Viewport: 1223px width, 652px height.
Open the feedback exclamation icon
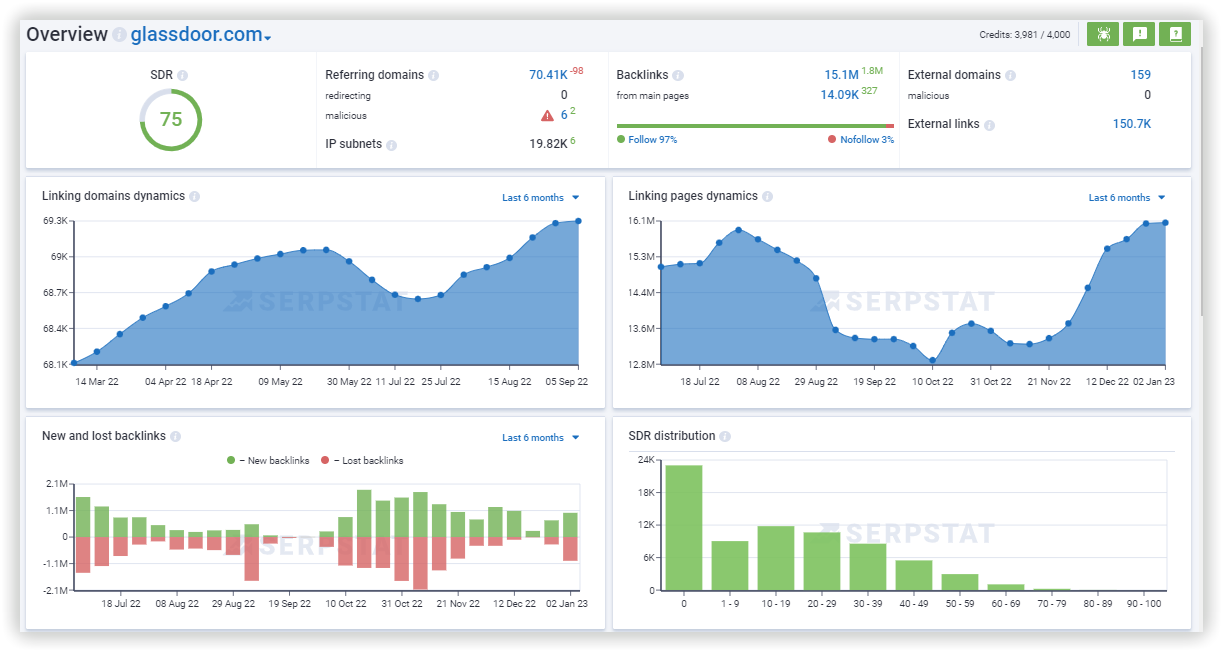point(1139,33)
